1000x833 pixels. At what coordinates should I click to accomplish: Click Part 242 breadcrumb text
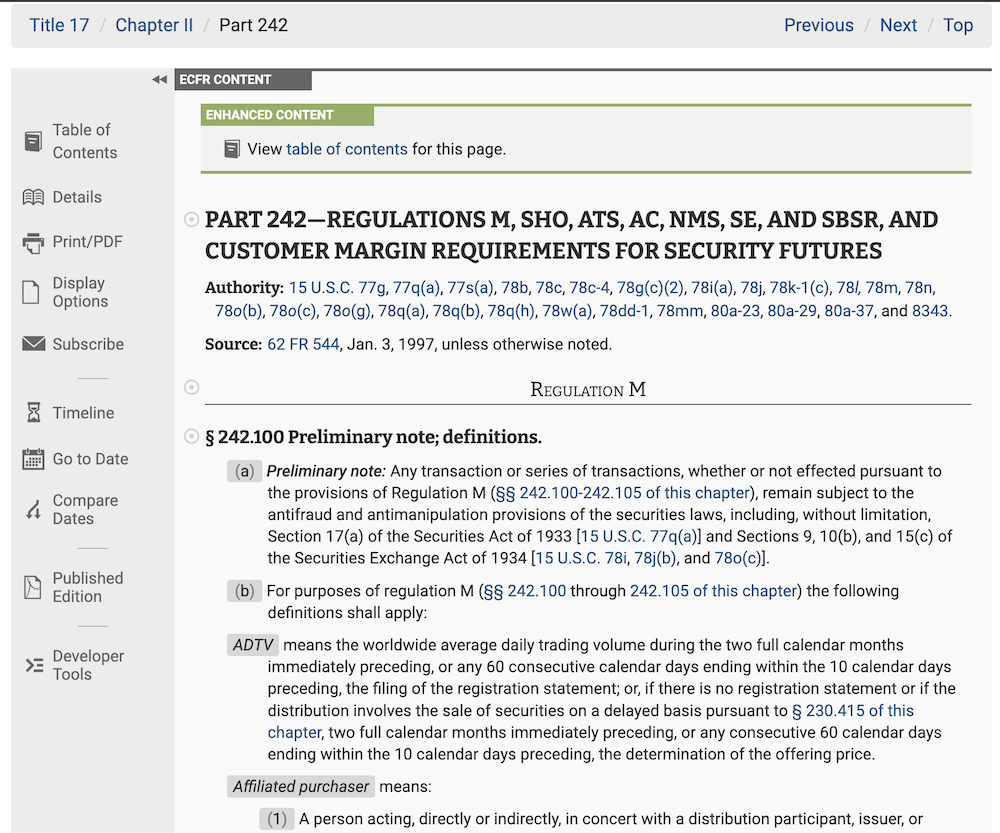pos(253,25)
